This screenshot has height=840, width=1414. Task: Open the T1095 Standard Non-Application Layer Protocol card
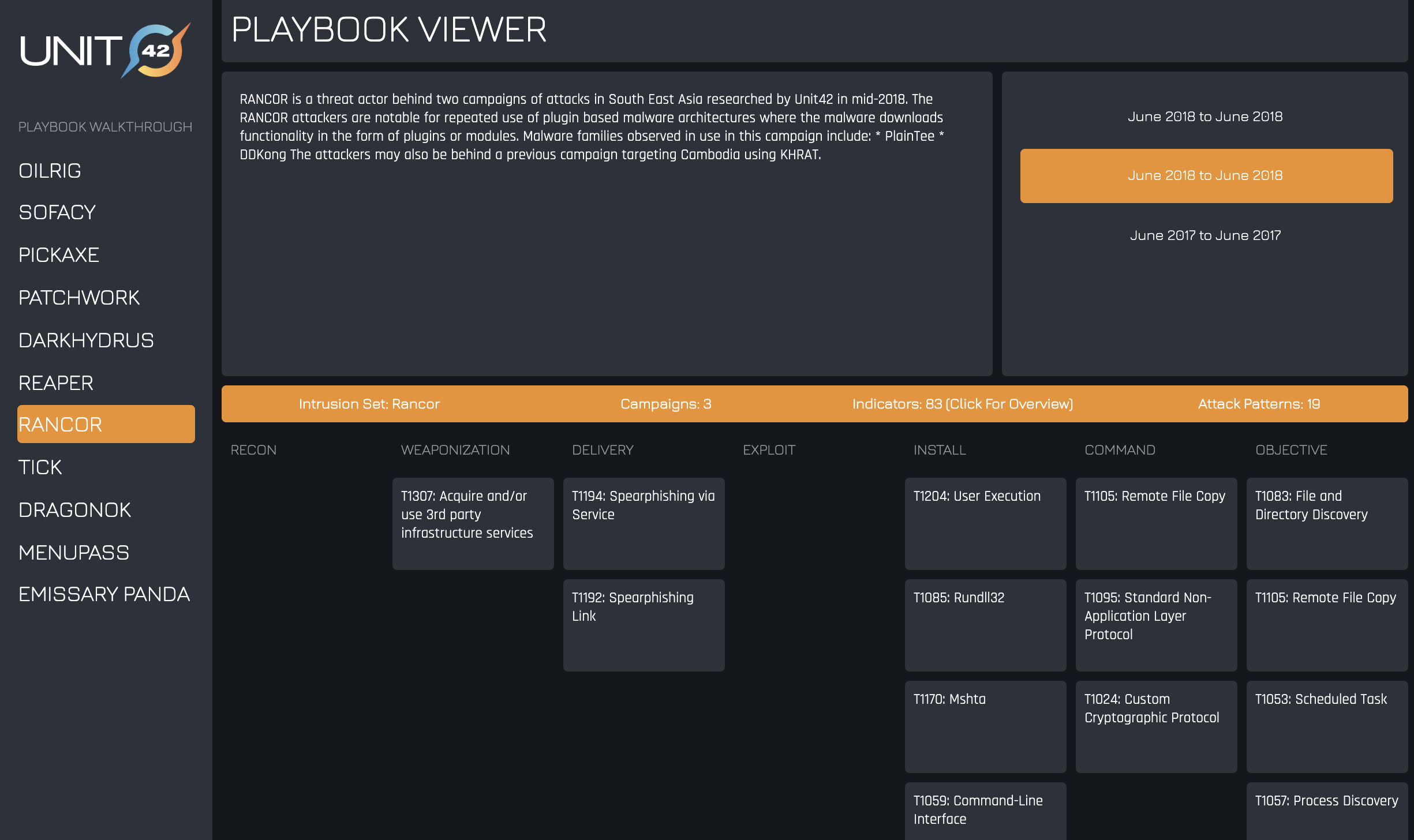pos(1157,625)
